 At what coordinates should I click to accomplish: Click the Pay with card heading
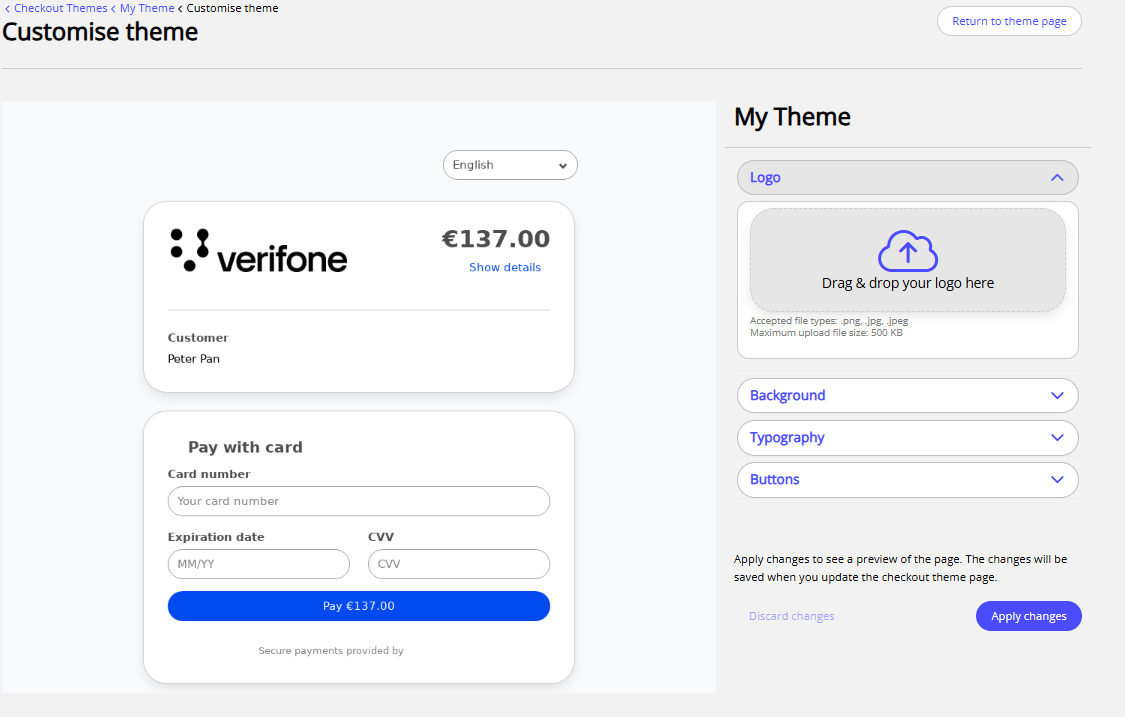245,447
